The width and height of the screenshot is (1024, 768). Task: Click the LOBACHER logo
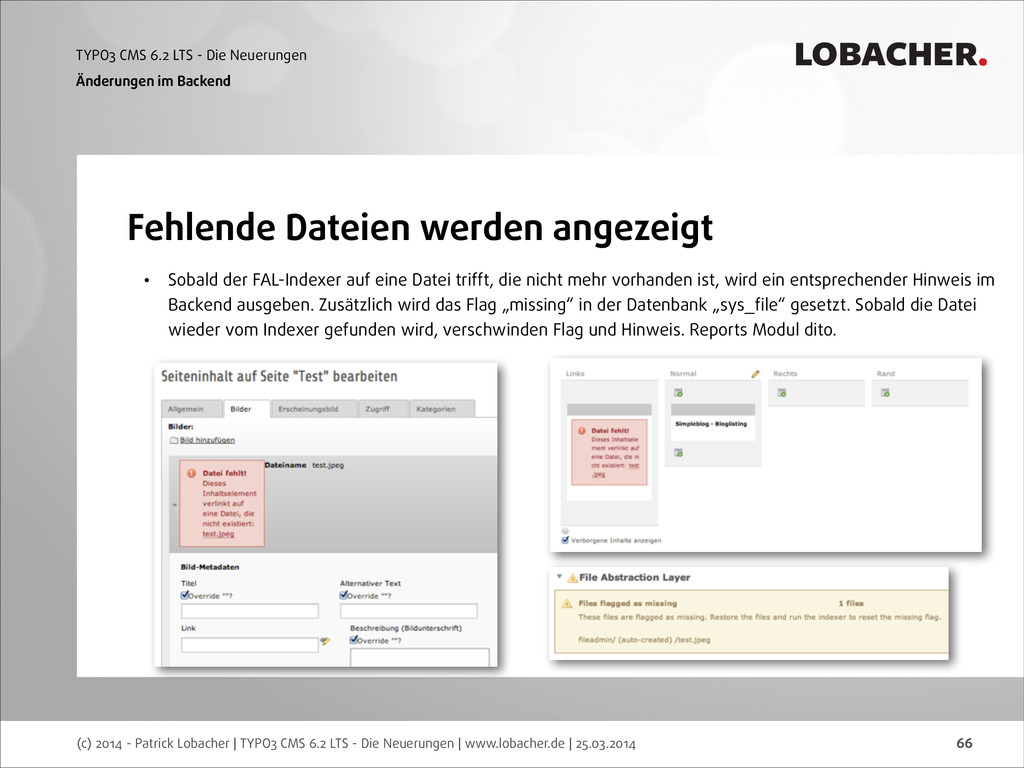tap(891, 55)
